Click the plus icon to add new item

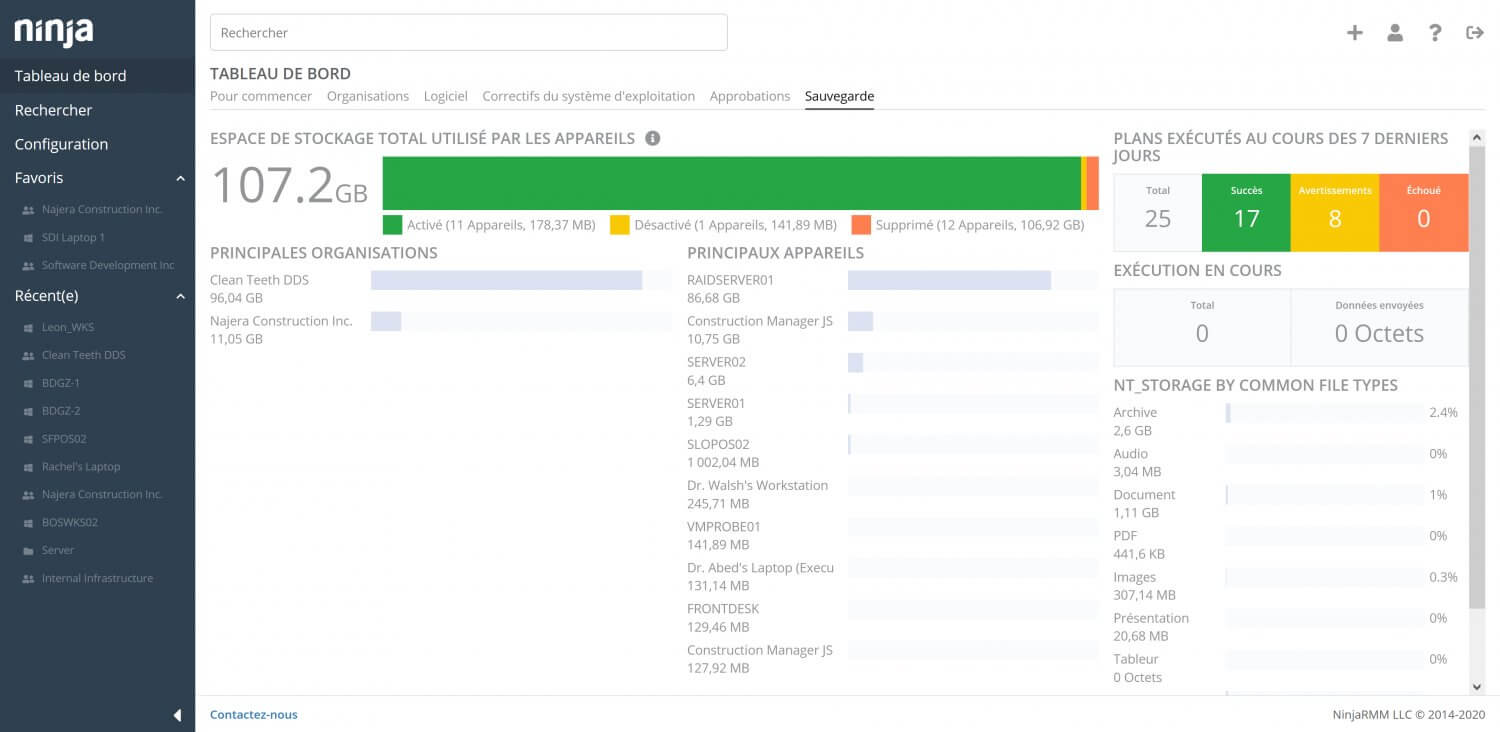(x=1355, y=32)
